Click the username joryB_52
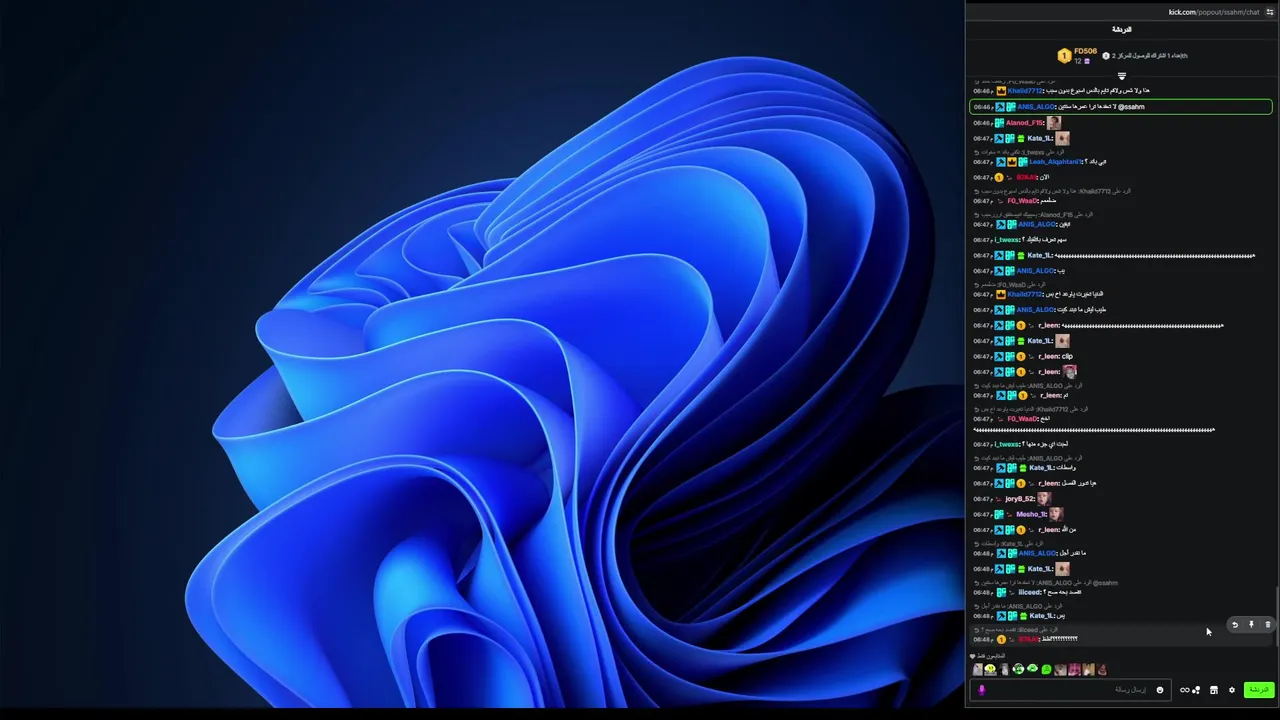 [x=1020, y=499]
